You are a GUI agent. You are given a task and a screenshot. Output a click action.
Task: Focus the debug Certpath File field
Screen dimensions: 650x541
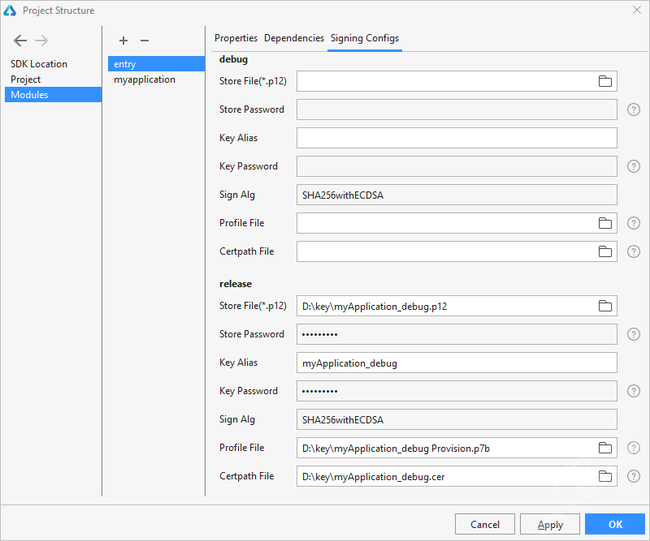(456, 251)
